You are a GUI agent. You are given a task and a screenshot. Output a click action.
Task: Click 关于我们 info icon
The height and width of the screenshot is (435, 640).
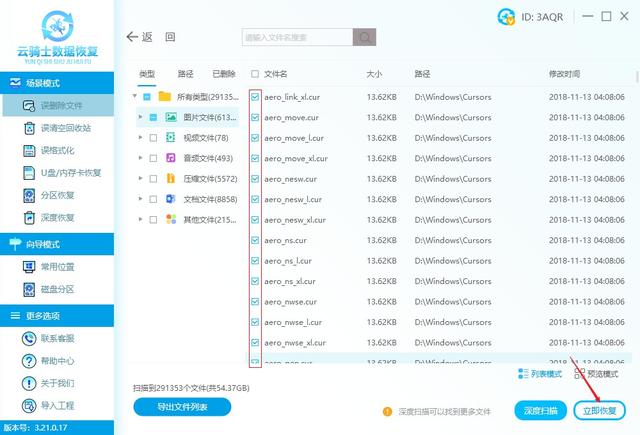[x=29, y=383]
